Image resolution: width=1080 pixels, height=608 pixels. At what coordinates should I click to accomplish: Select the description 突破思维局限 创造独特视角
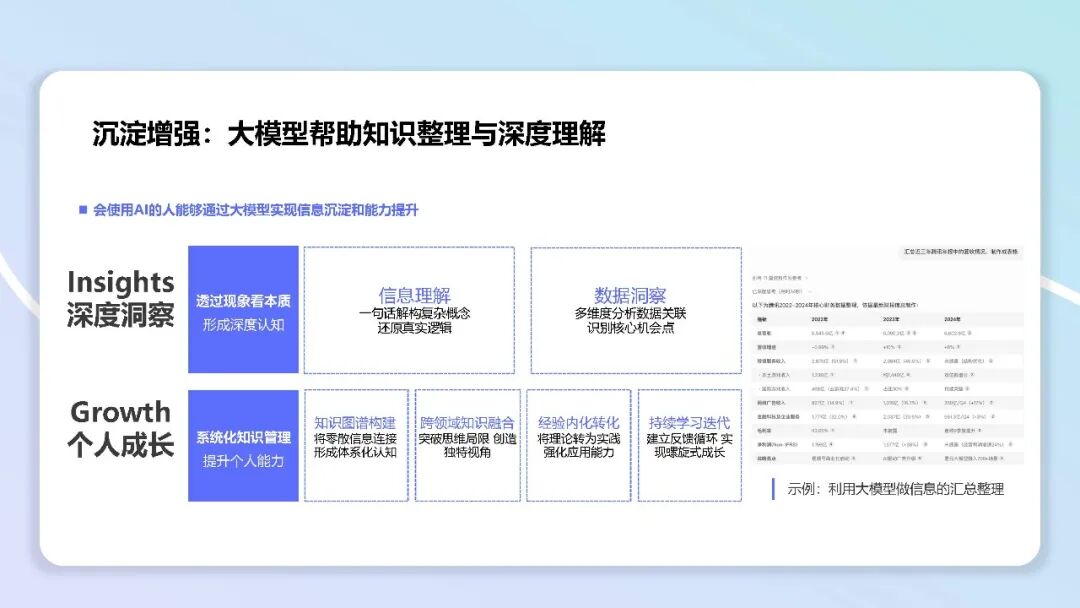coord(468,445)
